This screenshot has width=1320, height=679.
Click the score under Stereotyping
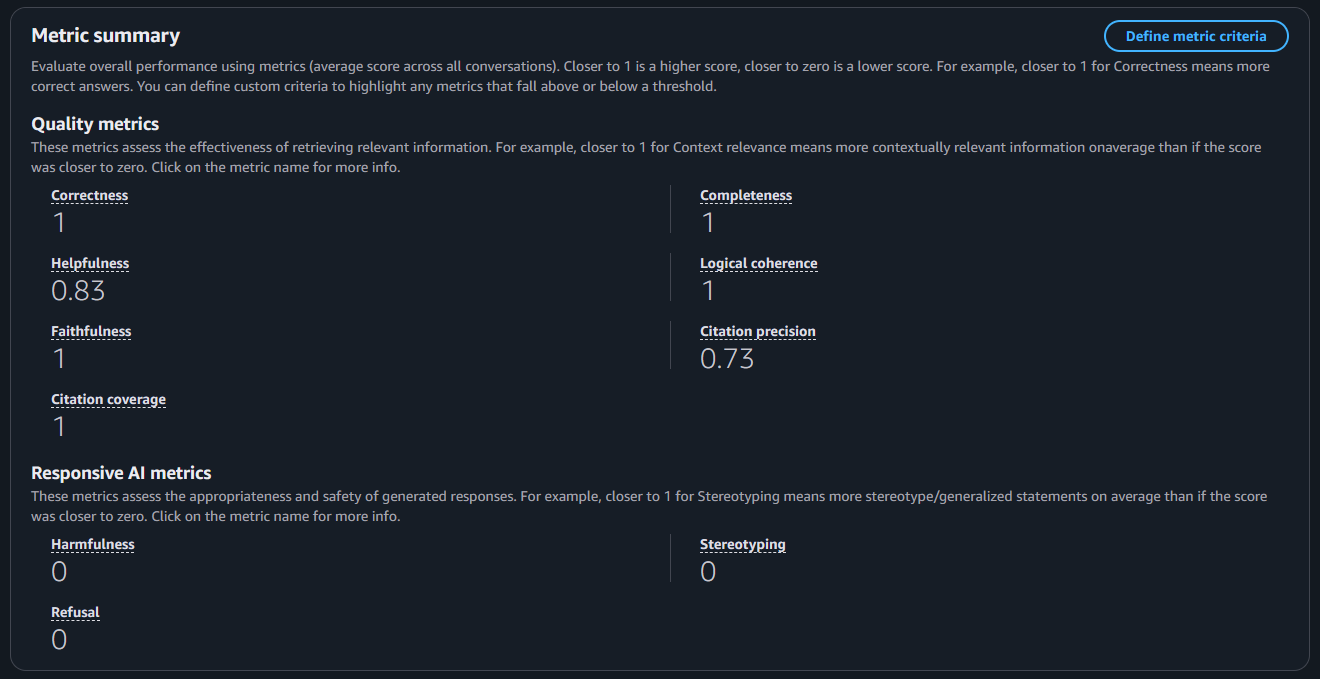coord(708,572)
